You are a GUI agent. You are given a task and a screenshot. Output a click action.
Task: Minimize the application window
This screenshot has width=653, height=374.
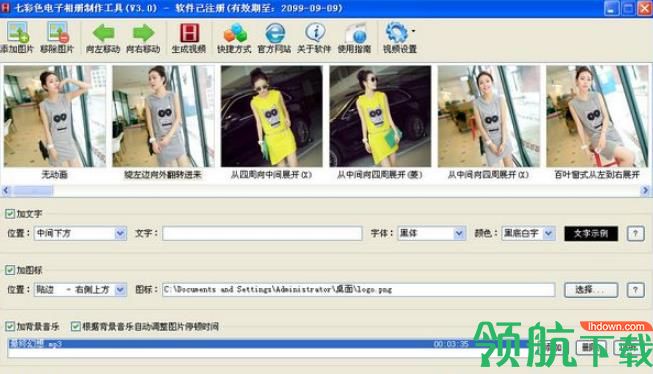[611, 9]
